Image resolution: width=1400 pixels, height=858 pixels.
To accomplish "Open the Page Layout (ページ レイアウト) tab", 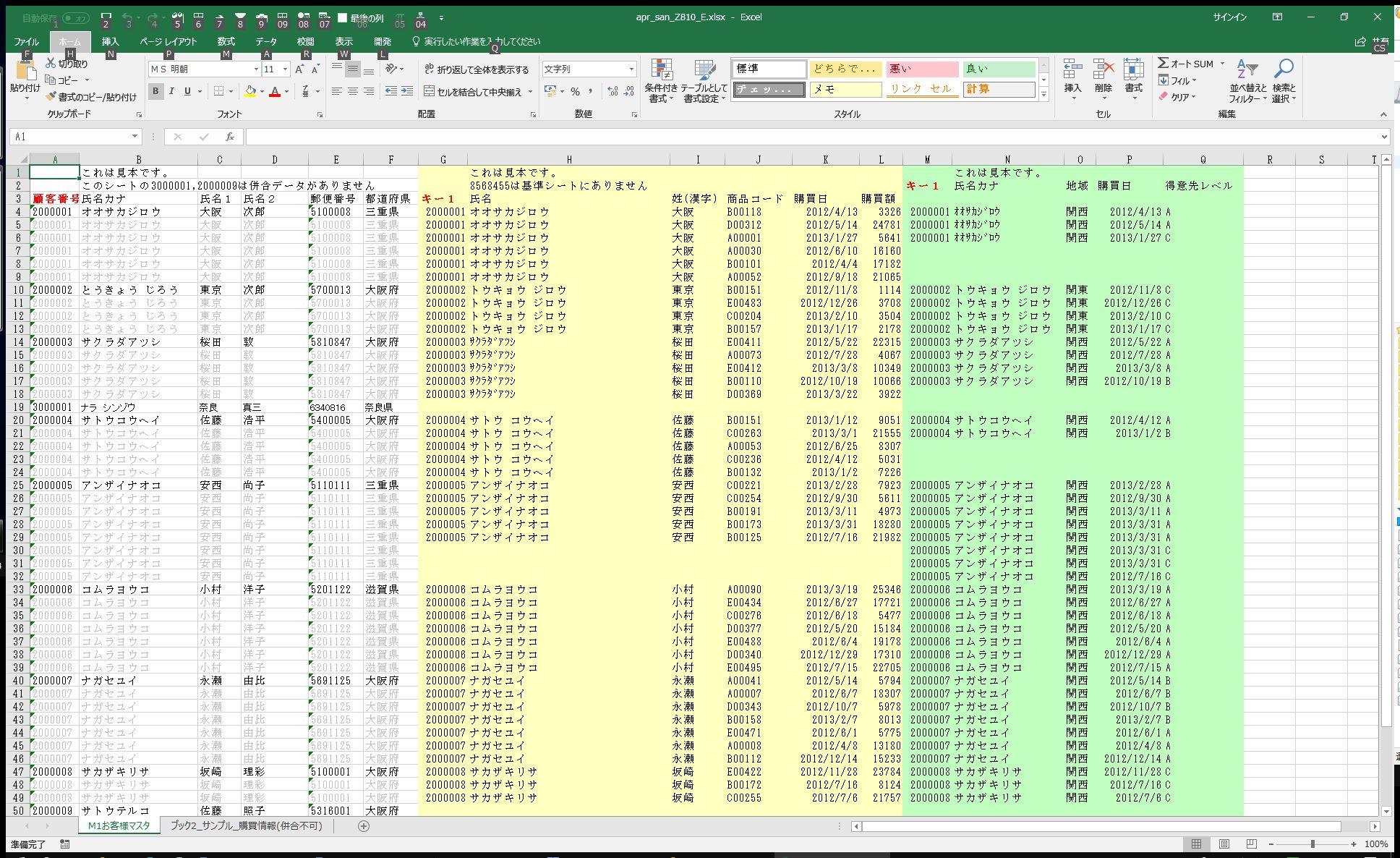I will coord(168,42).
